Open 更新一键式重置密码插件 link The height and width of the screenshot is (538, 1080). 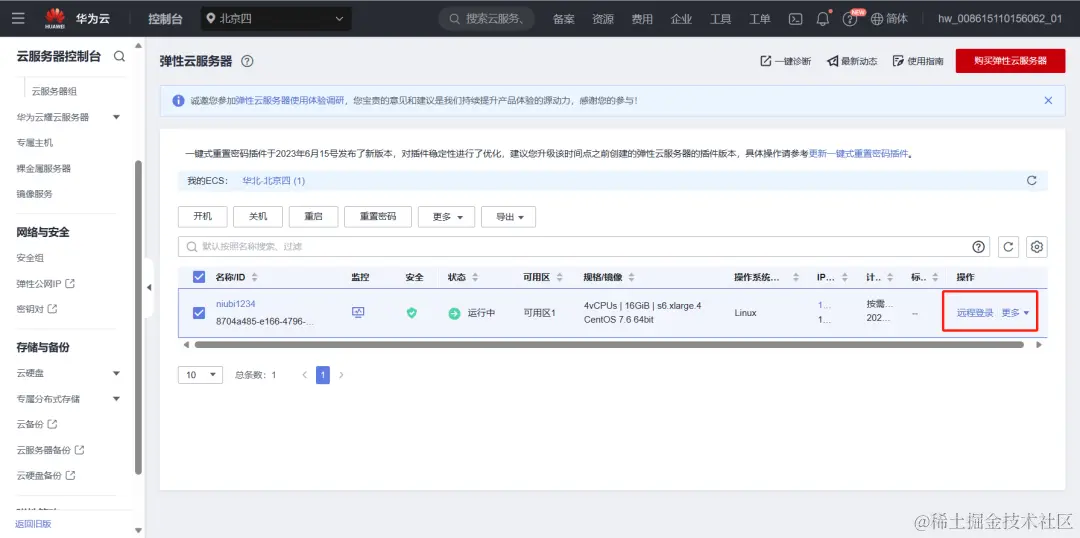tap(858, 154)
